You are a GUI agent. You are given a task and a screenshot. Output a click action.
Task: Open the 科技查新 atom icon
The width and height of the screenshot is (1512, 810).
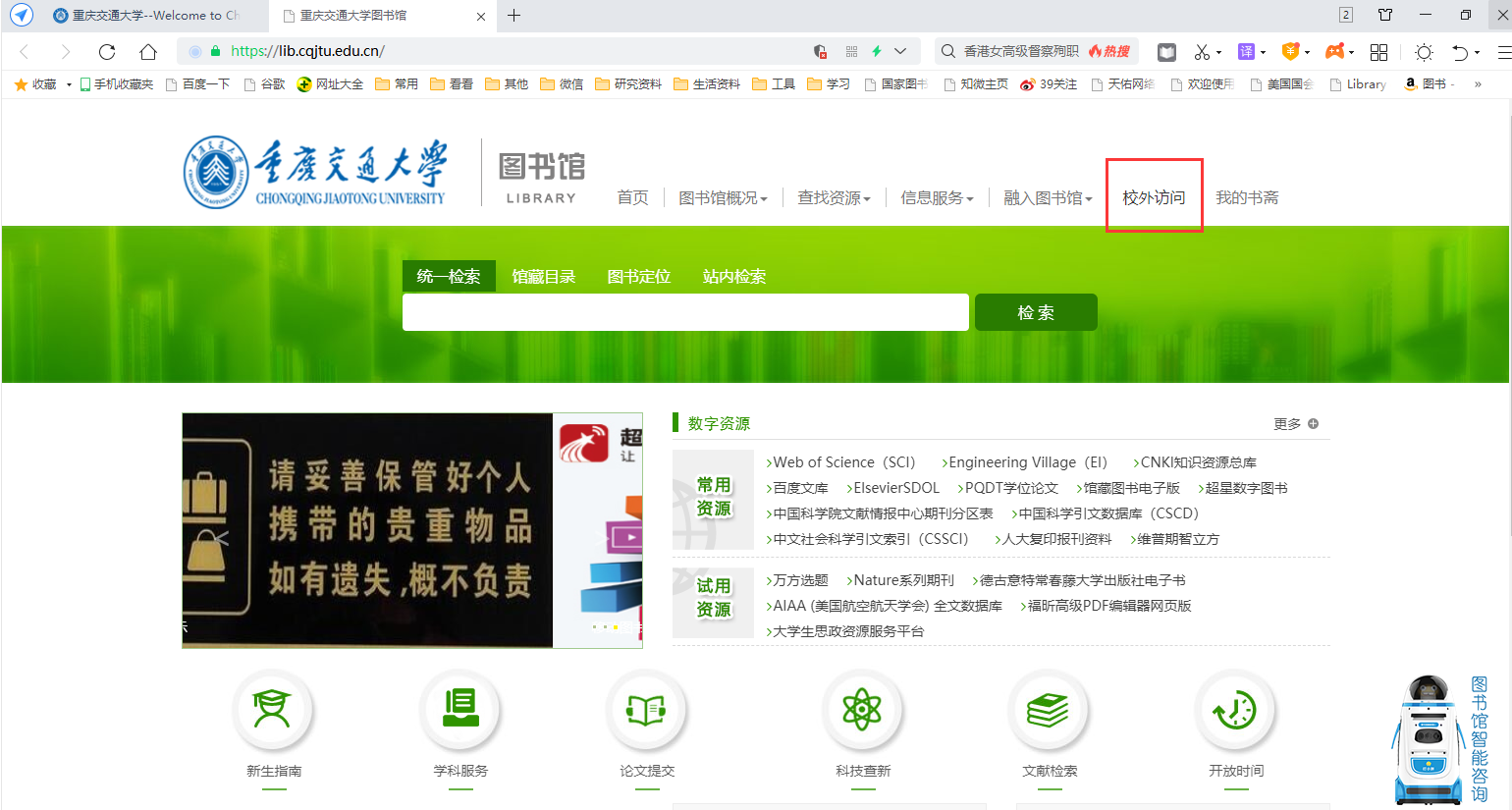(x=862, y=709)
